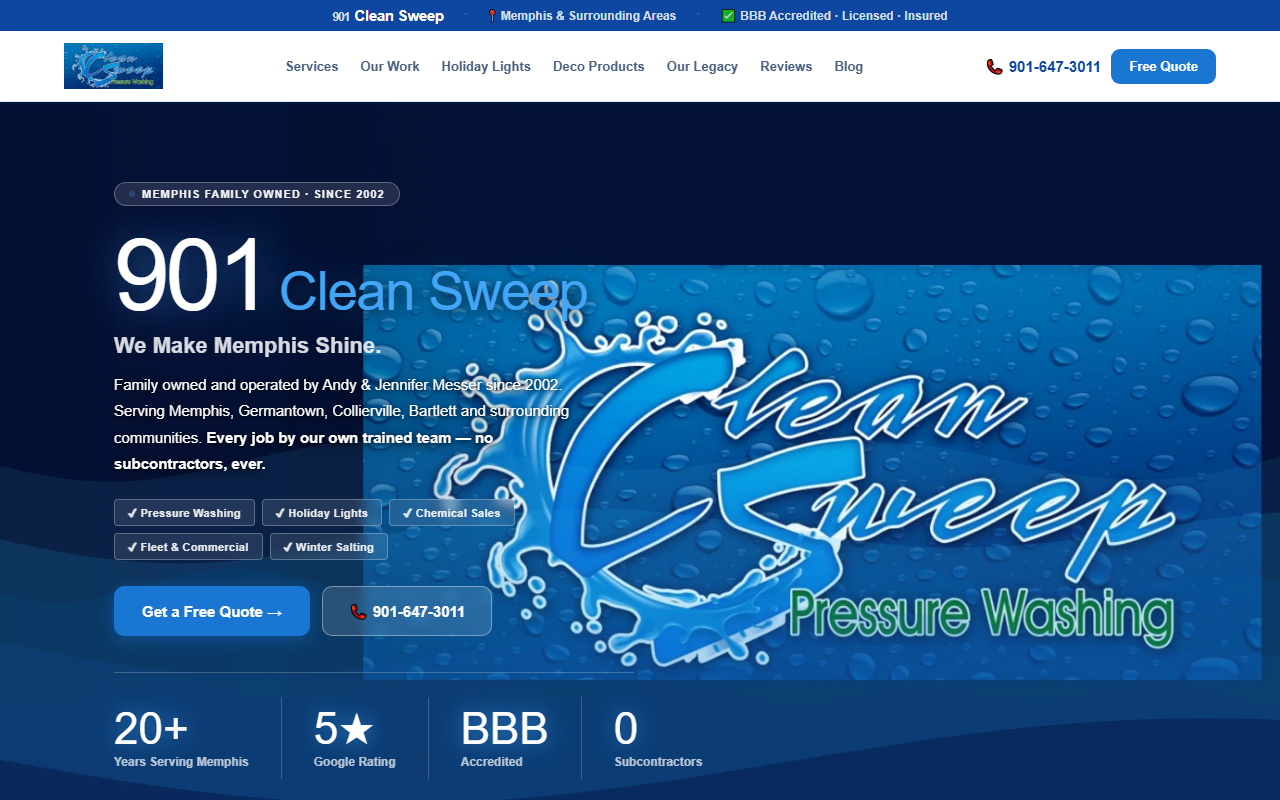Click the Free Quote header button
Image resolution: width=1280 pixels, height=800 pixels.
pos(1163,67)
